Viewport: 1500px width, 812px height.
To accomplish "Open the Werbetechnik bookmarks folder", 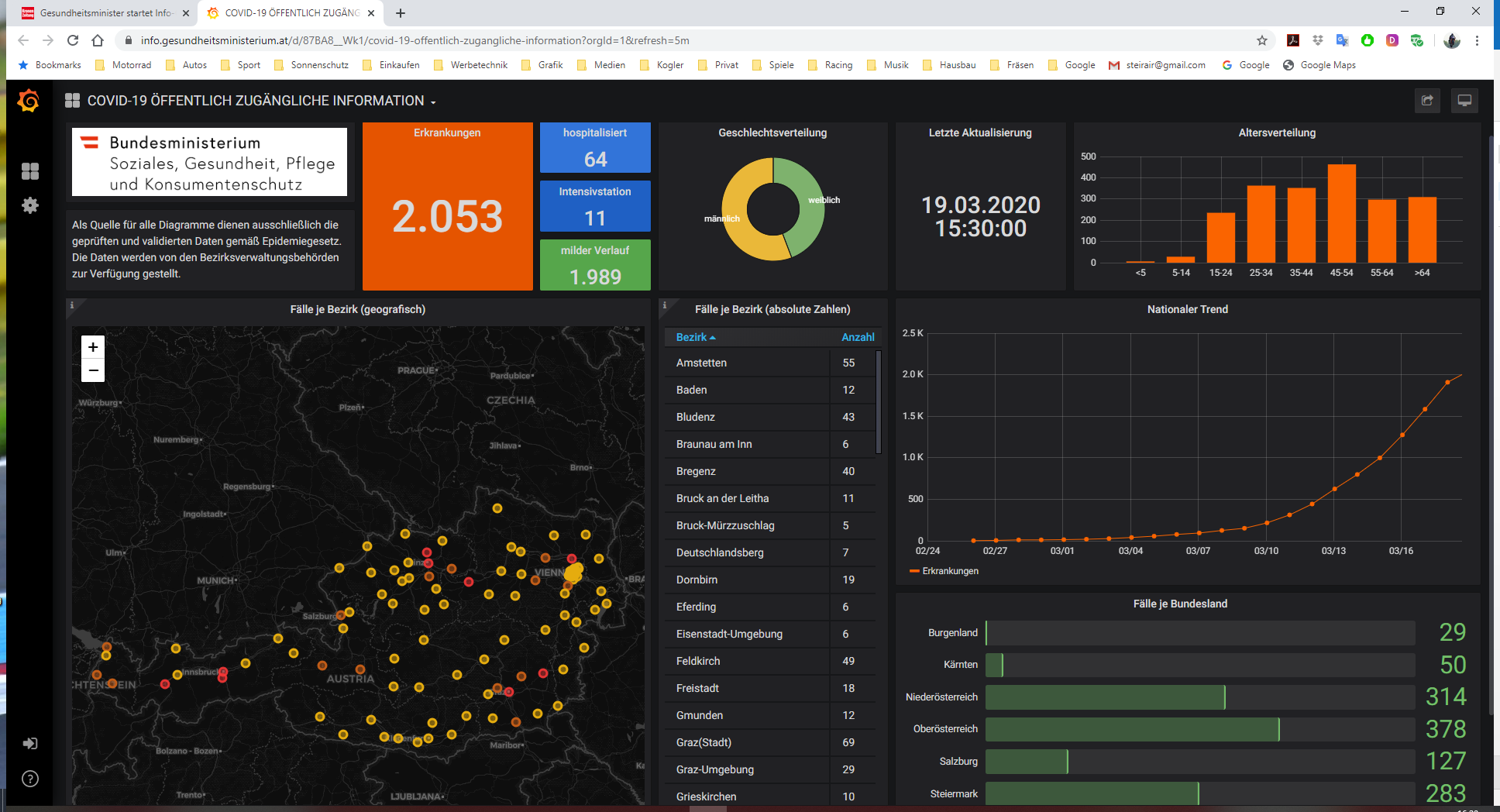I will (x=470, y=65).
